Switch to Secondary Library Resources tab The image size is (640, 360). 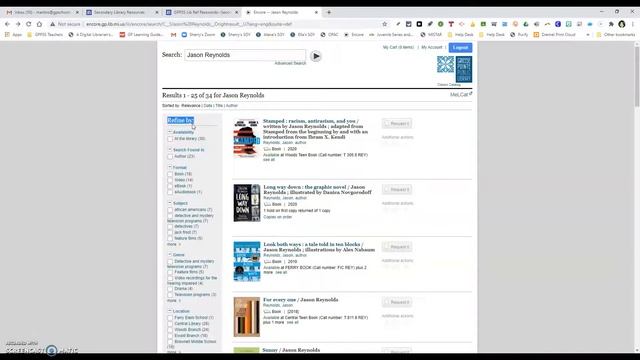(121, 12)
